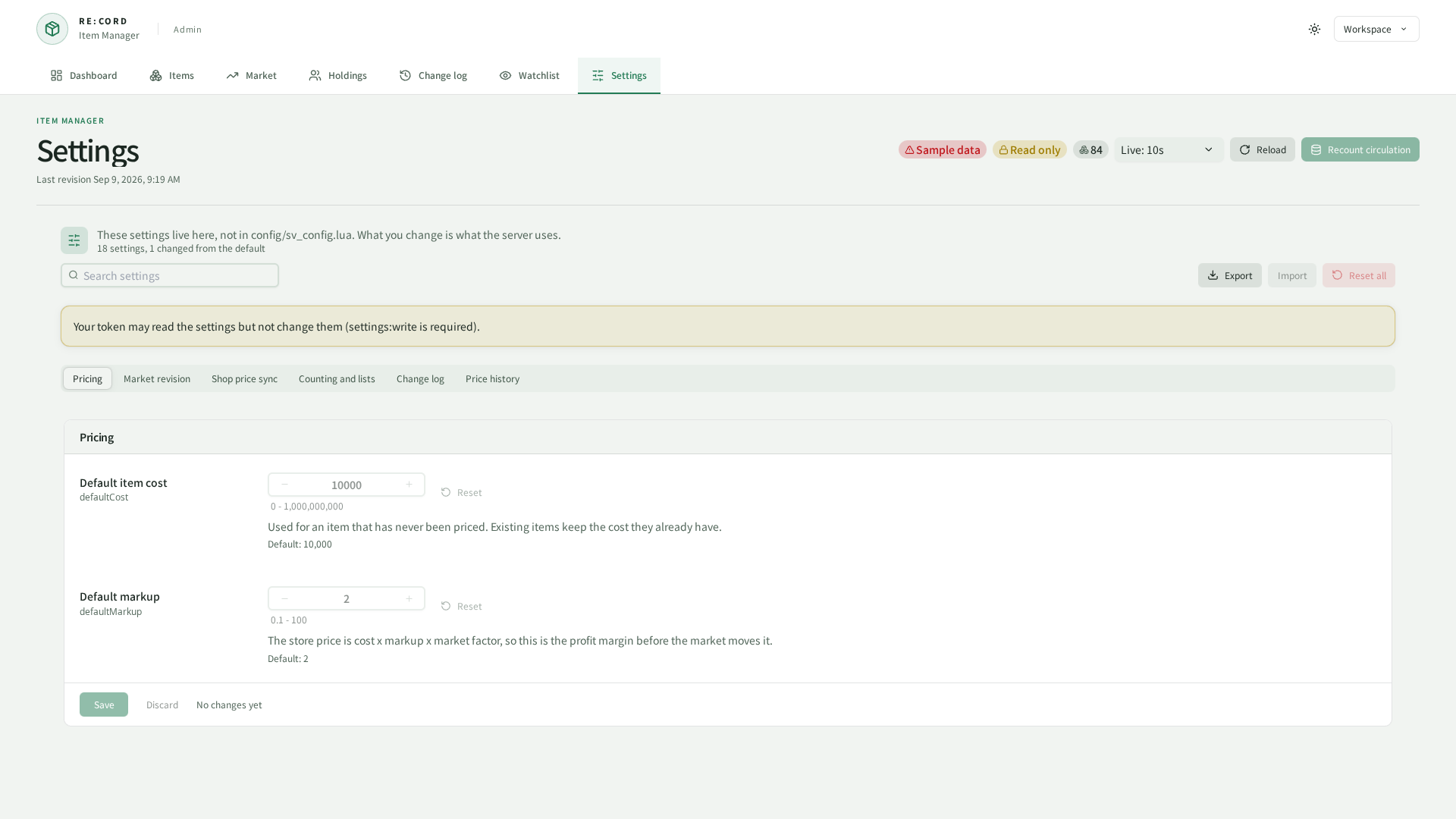Open the Change log settings sub-tab

coord(420,378)
